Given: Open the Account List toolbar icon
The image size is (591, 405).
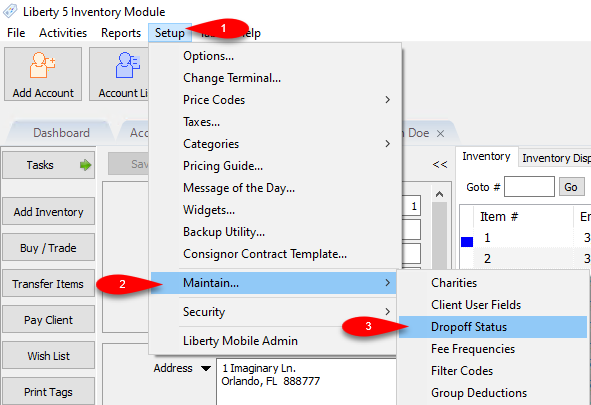Looking at the screenshot, I should click(119, 74).
